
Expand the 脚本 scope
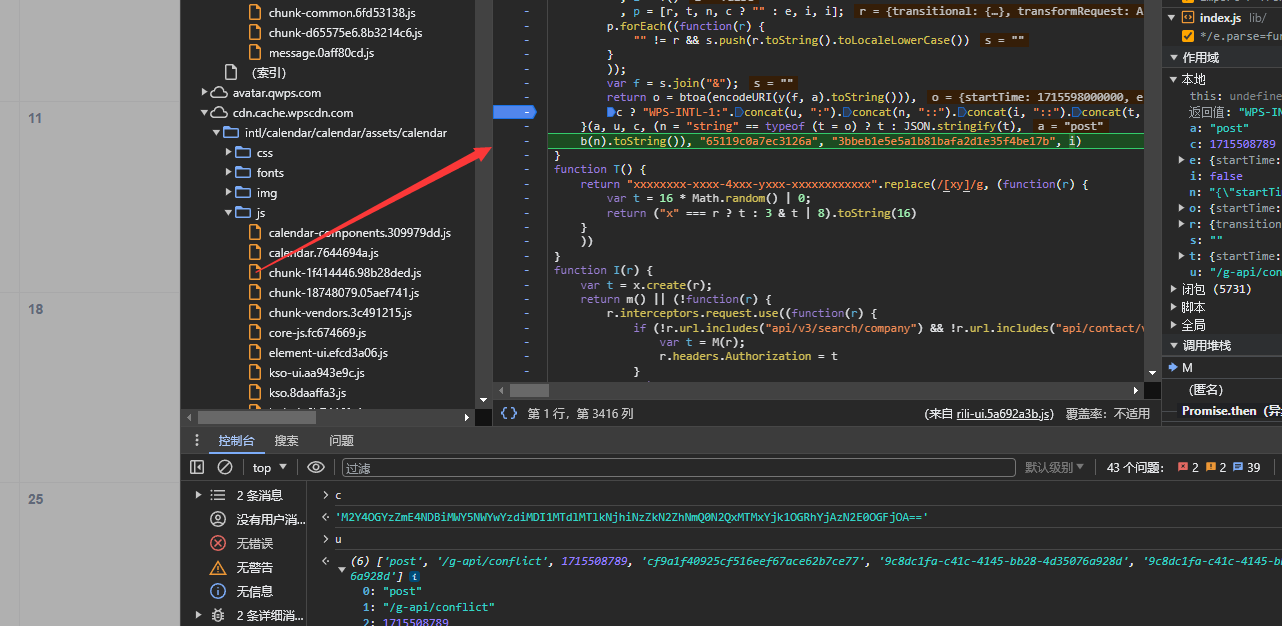coord(1173,307)
